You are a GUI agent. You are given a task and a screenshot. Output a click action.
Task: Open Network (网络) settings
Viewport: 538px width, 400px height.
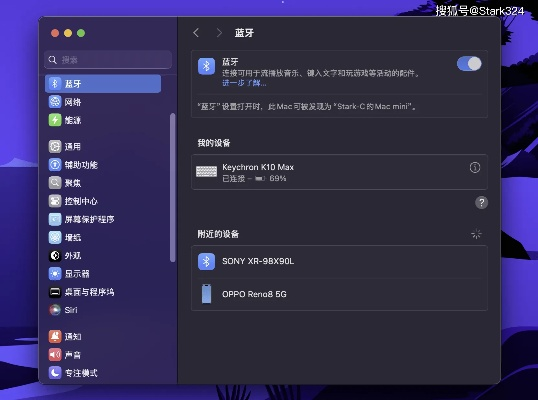point(103,102)
